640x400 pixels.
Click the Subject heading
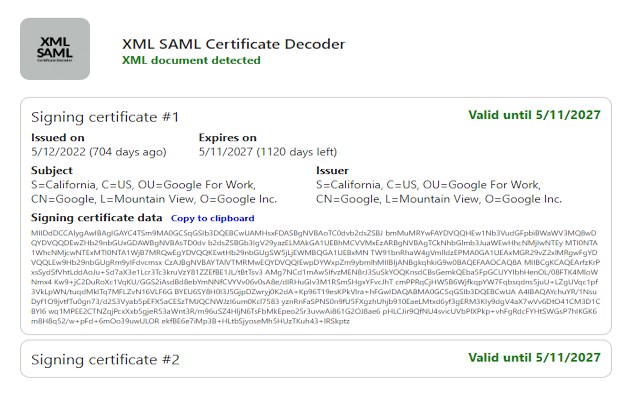coord(52,171)
